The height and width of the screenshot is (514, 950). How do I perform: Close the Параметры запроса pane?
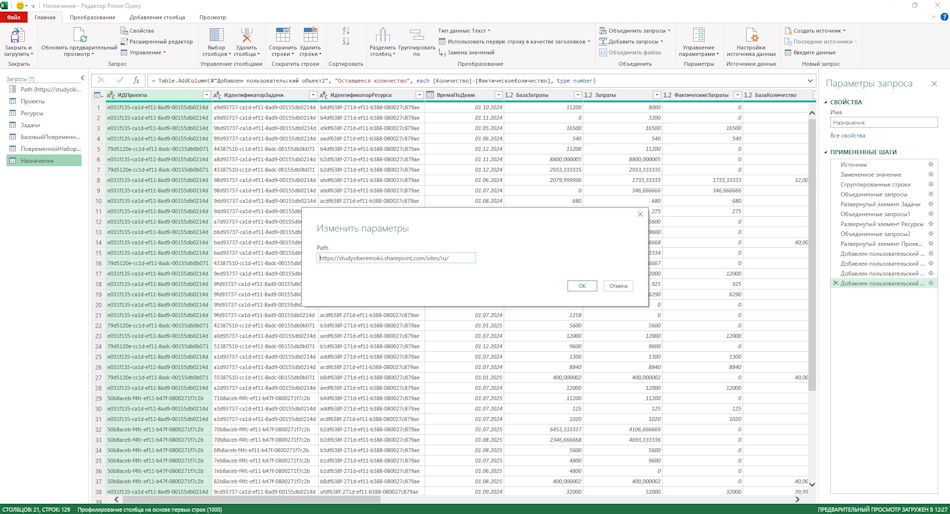pyautogui.click(x=934, y=84)
